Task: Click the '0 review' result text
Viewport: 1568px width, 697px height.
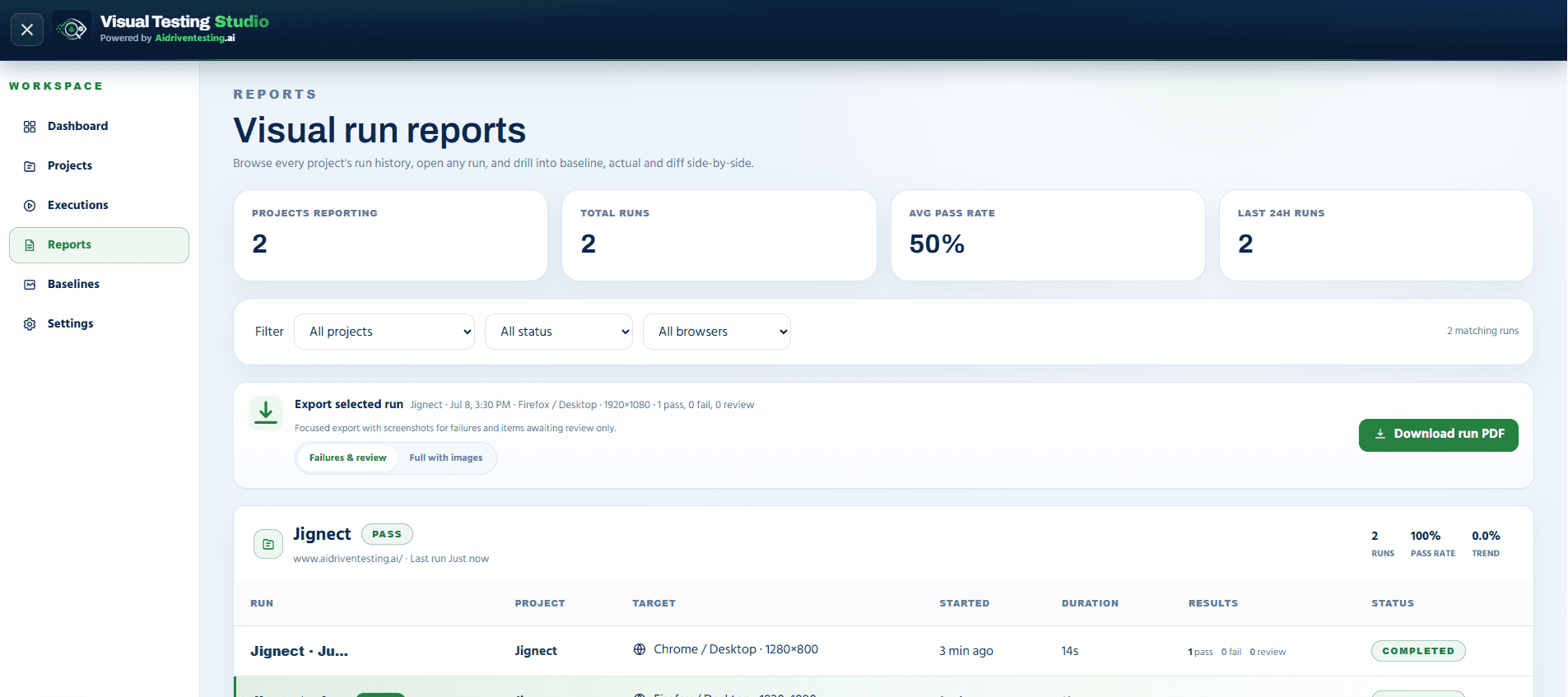Action: click(1268, 652)
